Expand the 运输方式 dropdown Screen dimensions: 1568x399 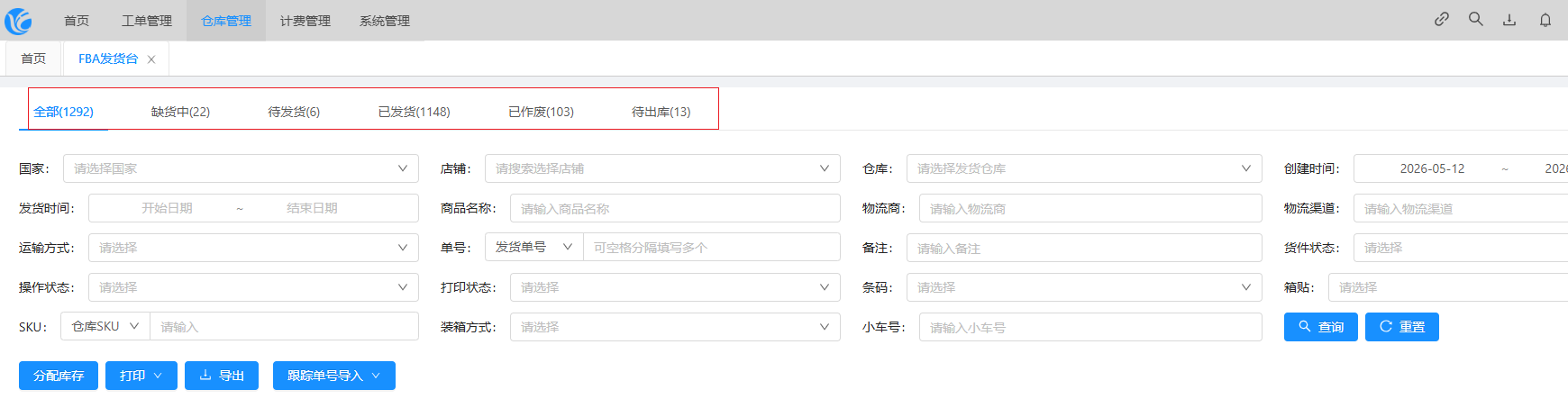click(253, 248)
